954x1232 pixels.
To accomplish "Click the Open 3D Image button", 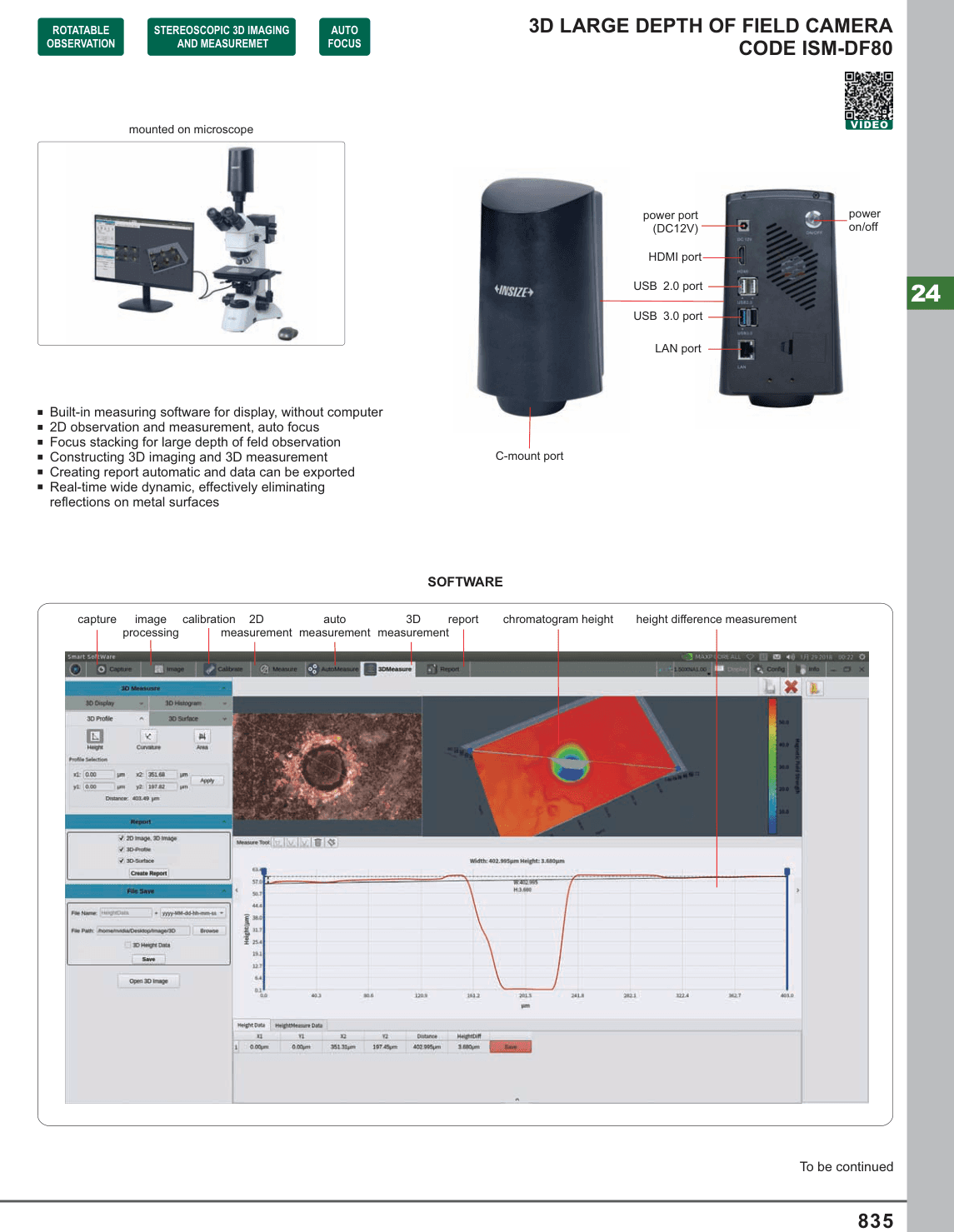I will [x=148, y=981].
